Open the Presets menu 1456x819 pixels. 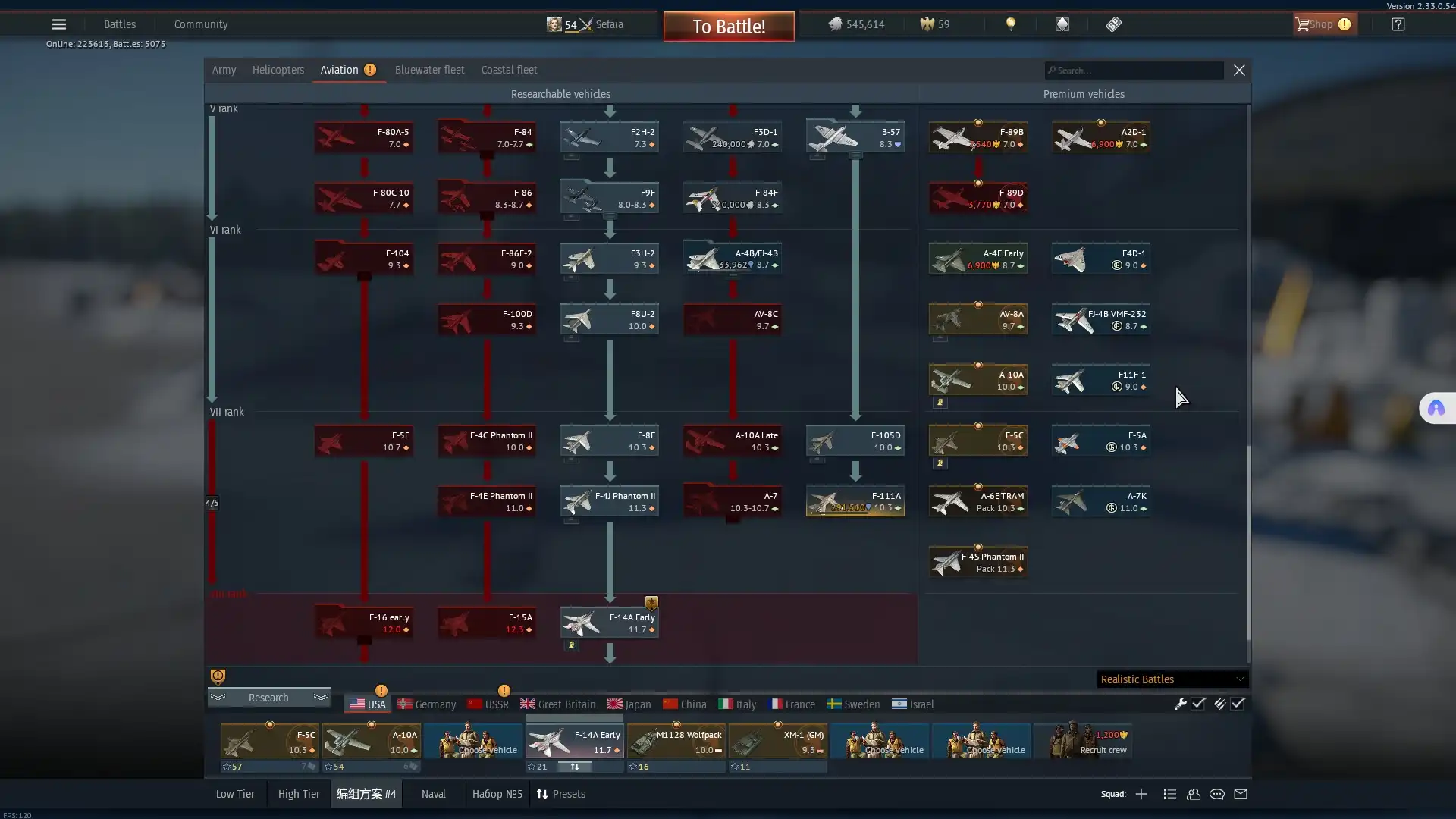tap(561, 794)
